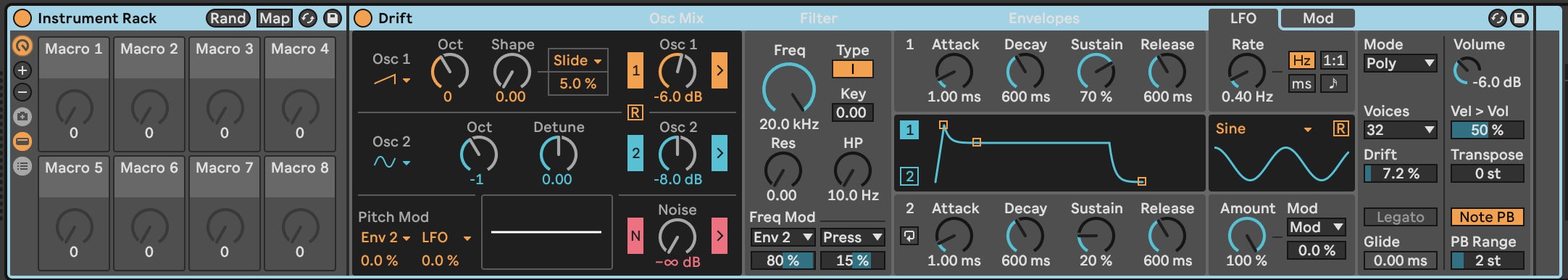1568x280 pixels.
Task: Select envelope 1 display button
Action: (909, 130)
